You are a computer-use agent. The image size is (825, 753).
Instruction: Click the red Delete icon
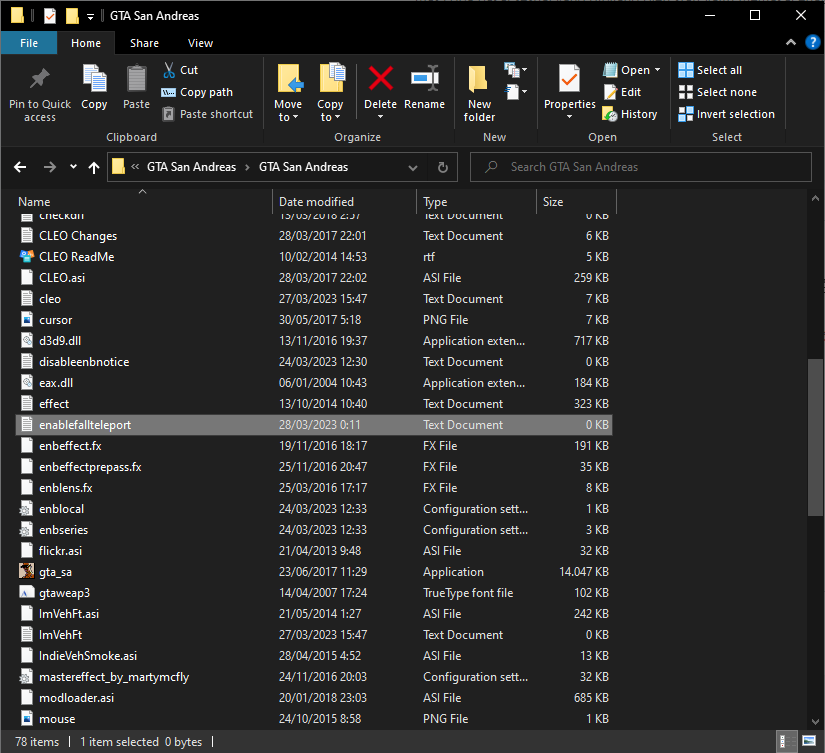point(380,78)
